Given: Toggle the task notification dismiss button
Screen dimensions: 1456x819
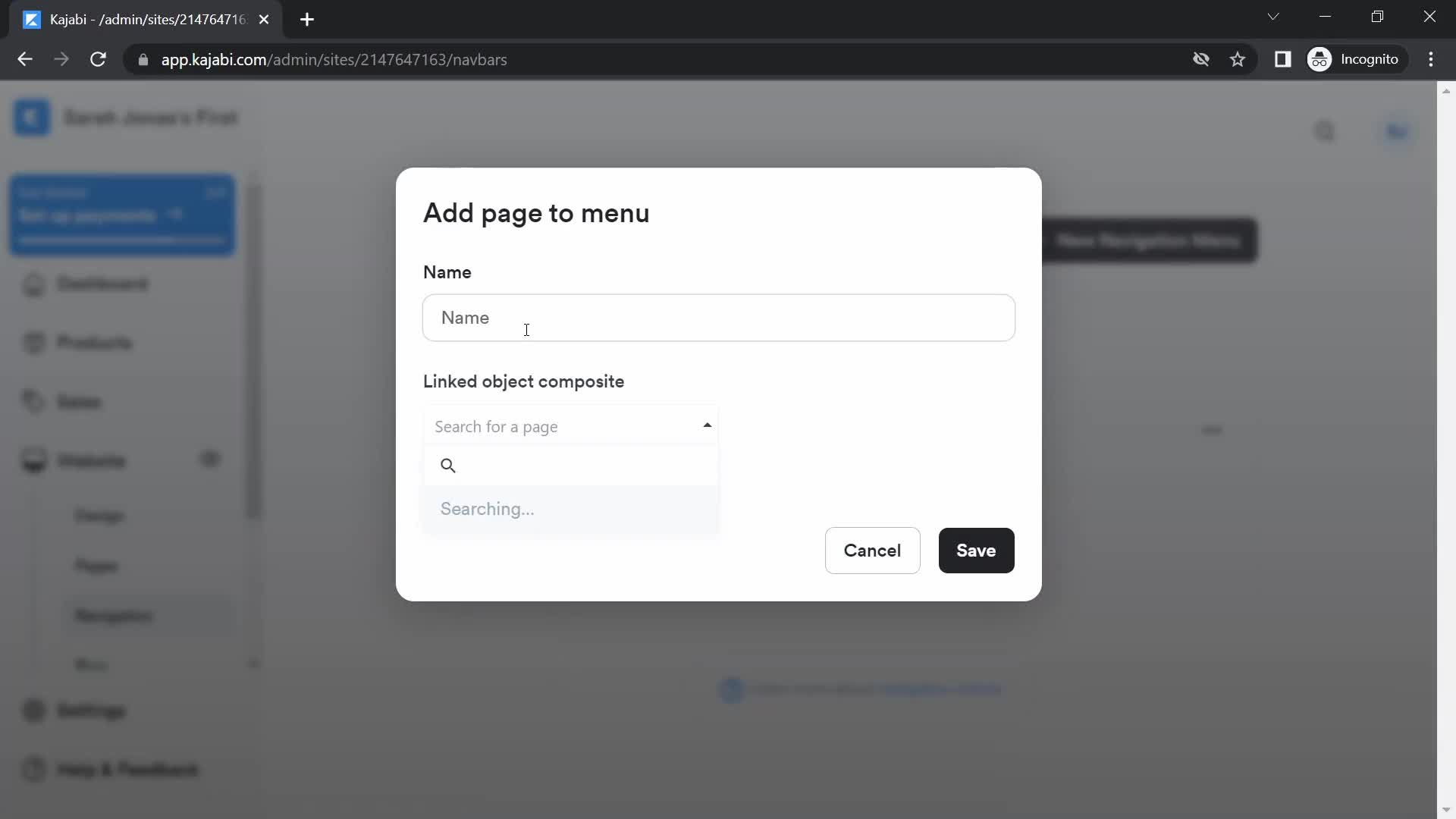Looking at the screenshot, I should (x=216, y=191).
